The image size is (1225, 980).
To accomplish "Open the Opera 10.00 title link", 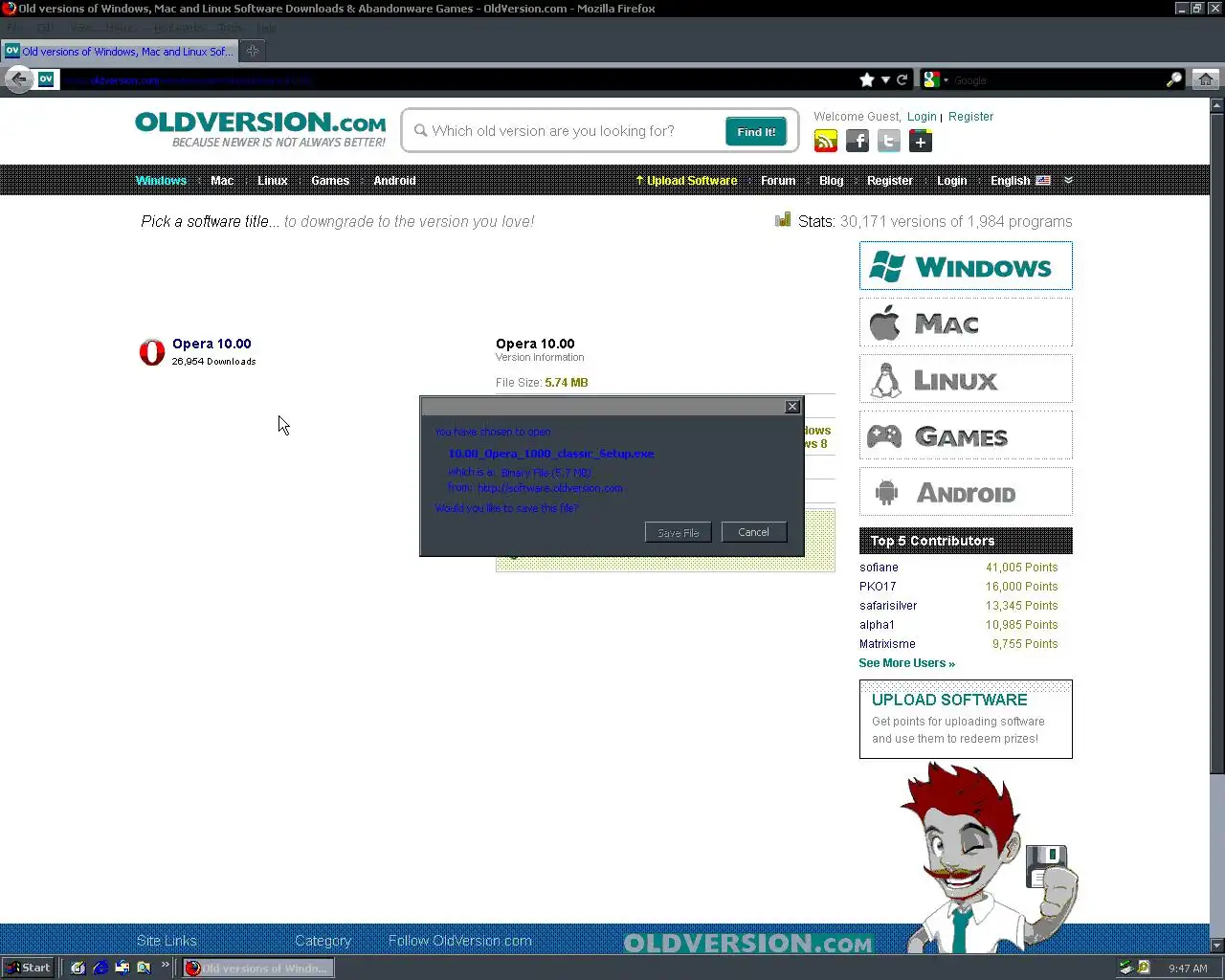I will [212, 344].
